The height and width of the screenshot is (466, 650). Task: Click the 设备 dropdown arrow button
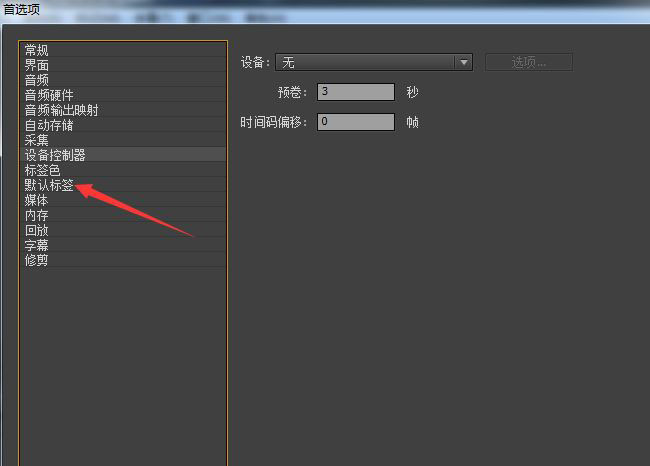click(464, 63)
